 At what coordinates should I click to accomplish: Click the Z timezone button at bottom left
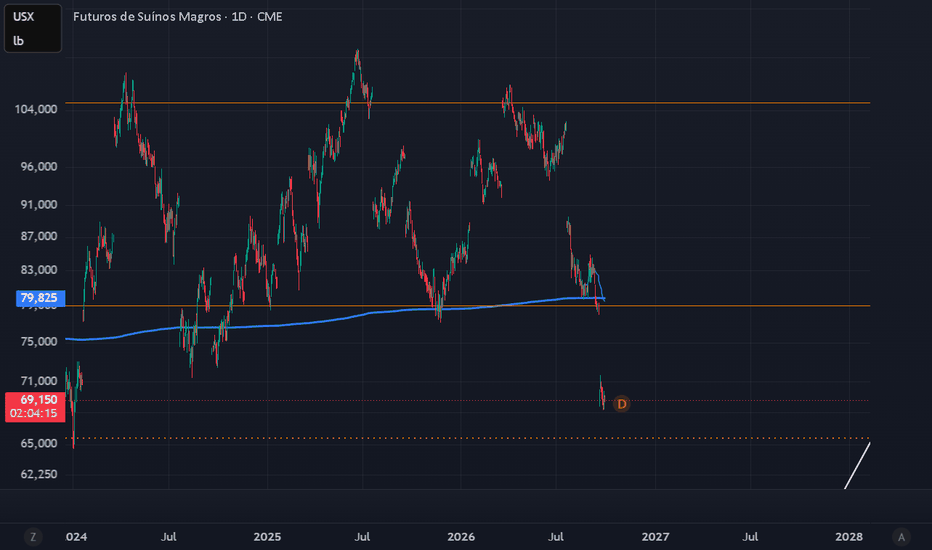click(x=33, y=537)
